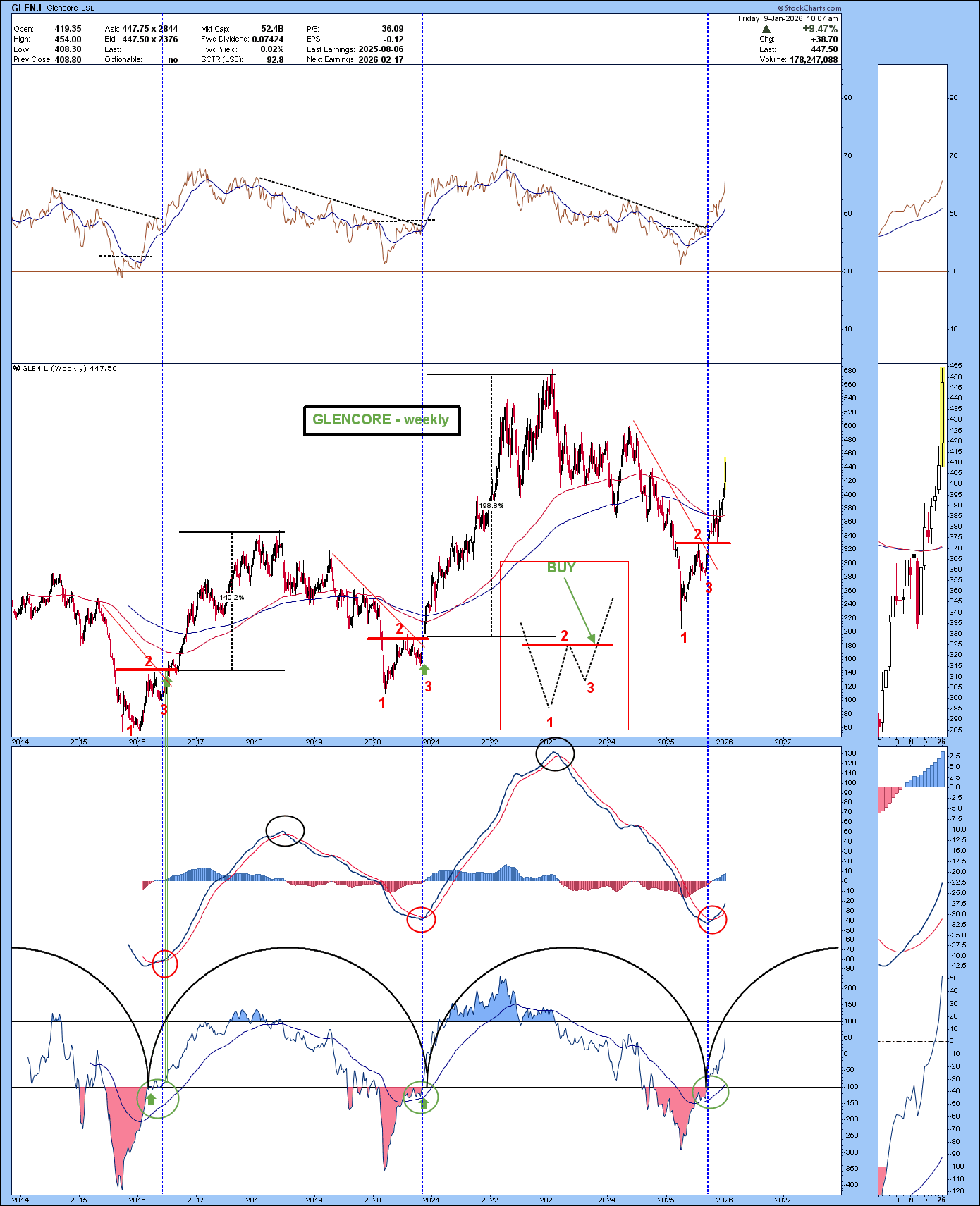The height and width of the screenshot is (1206, 980).
Task: Click green arrow inside the 2016 bottom-panel circle
Action: [150, 1098]
